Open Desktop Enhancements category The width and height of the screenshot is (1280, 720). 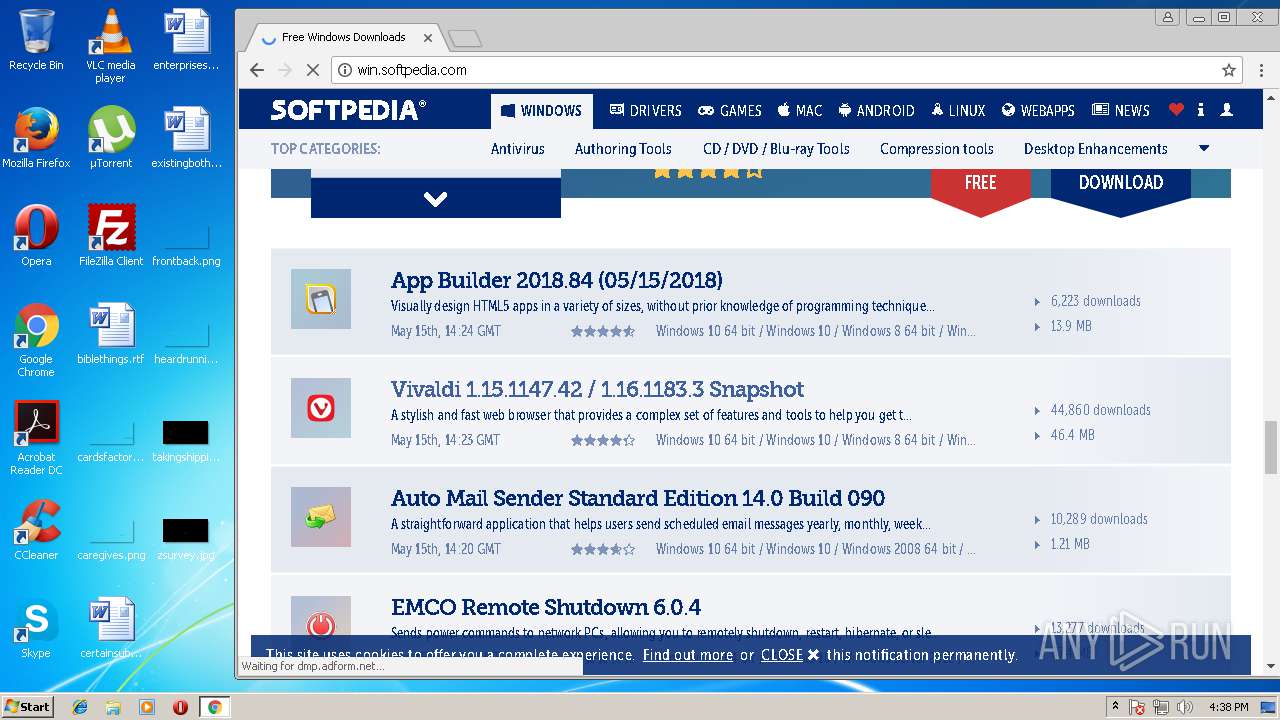[1096, 149]
